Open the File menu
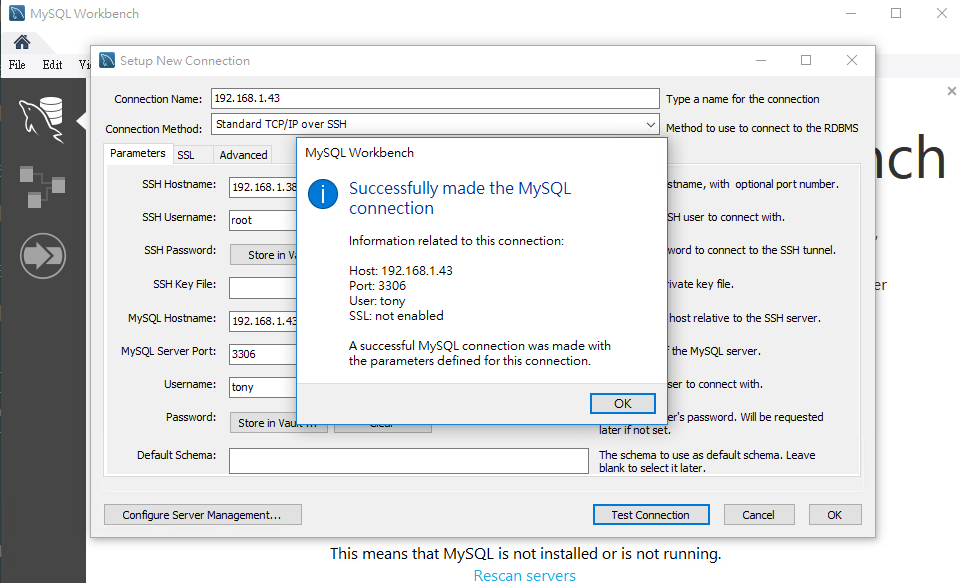Screen dimensions: 960x583 17,65
